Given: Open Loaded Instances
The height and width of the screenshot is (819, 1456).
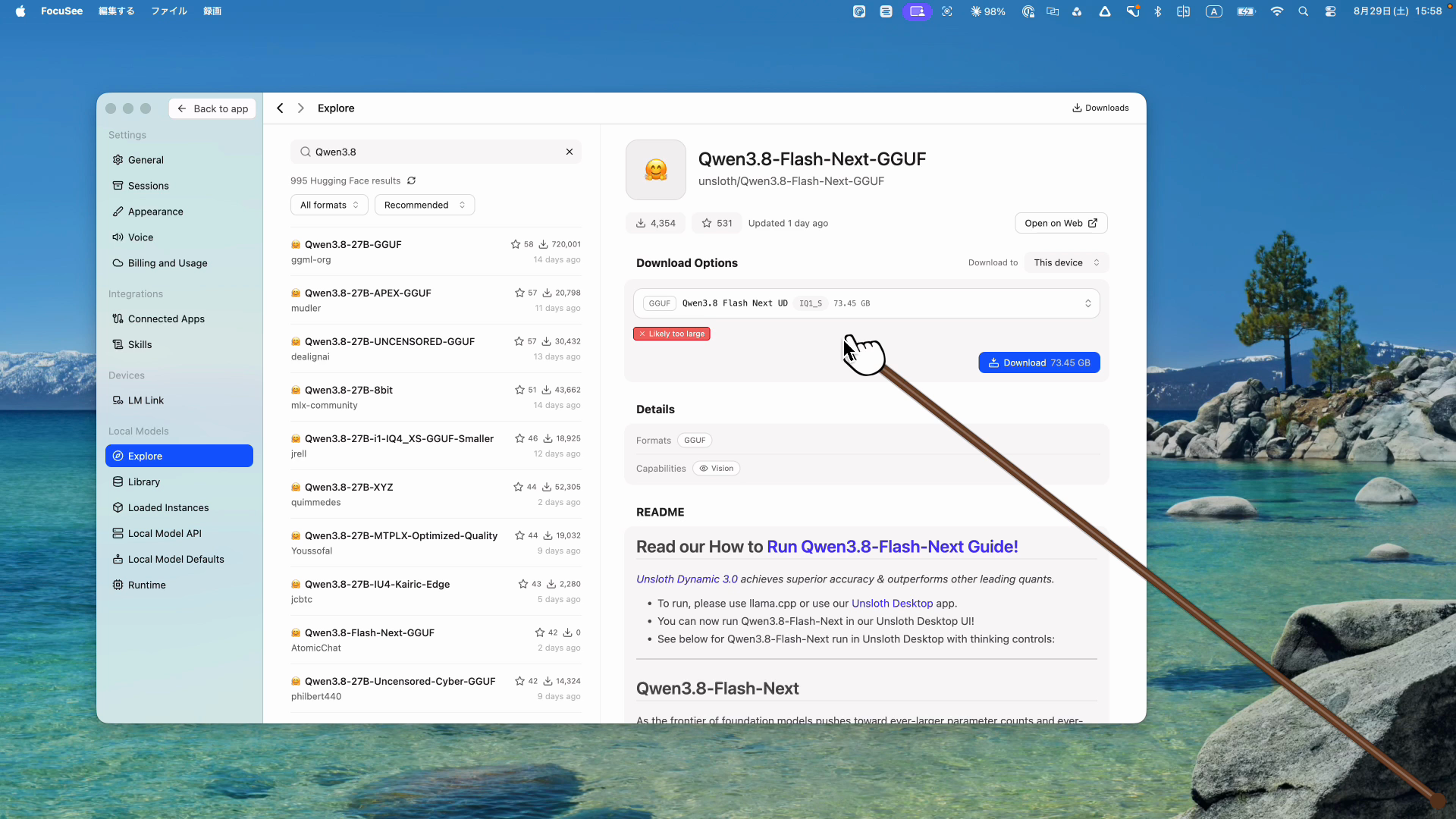Looking at the screenshot, I should click(179, 507).
